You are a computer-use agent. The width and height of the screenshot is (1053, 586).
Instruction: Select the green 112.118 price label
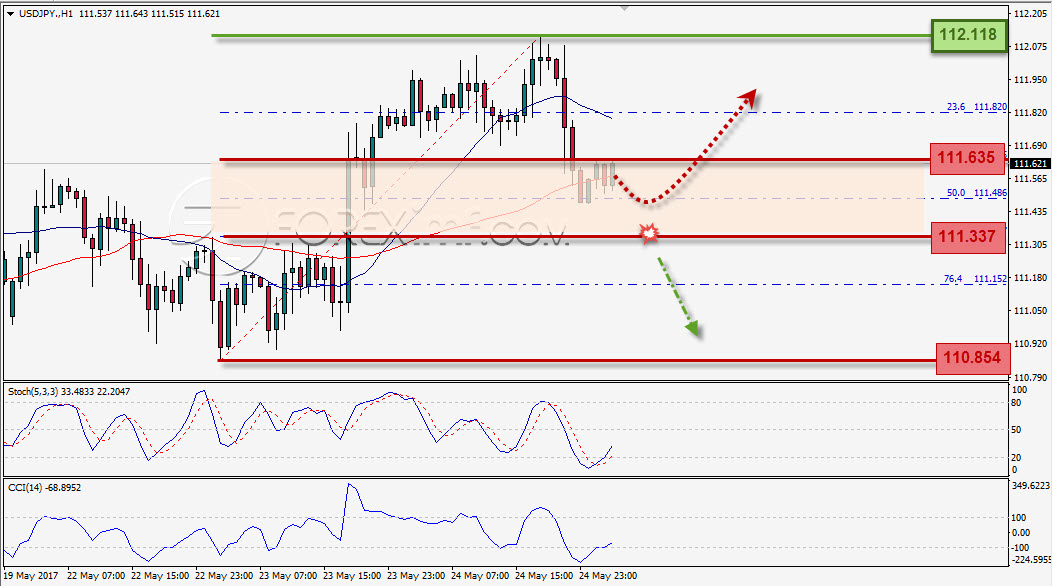968,35
